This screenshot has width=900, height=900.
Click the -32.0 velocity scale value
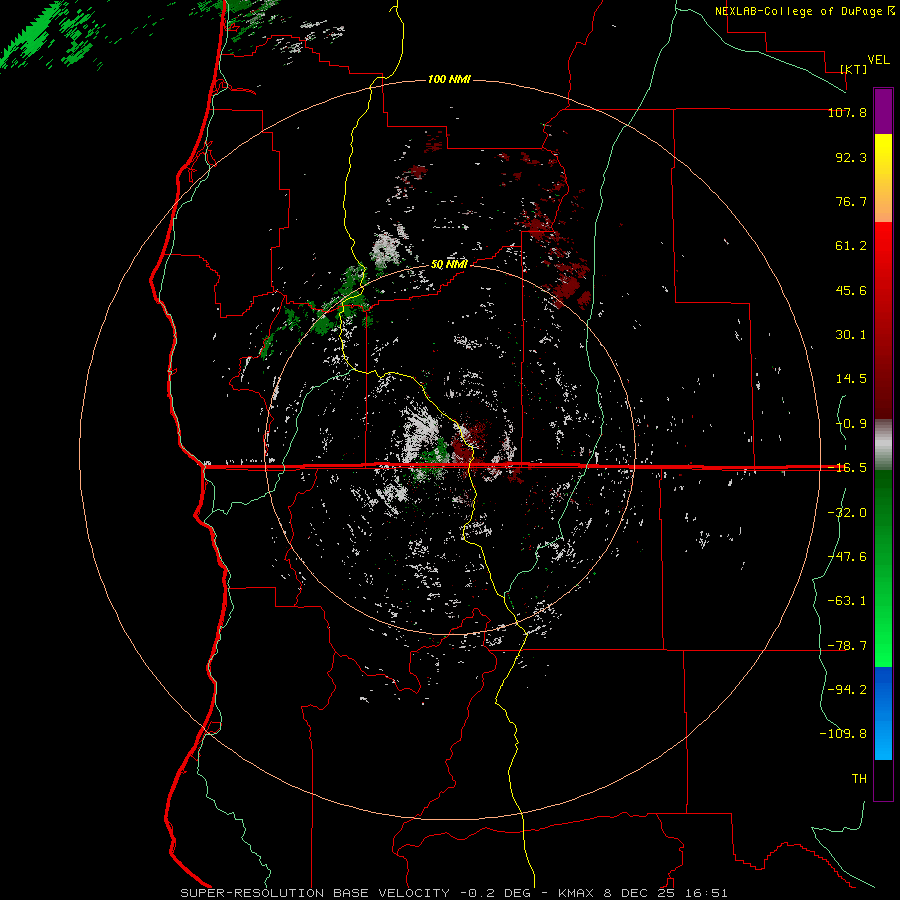pyautogui.click(x=847, y=513)
